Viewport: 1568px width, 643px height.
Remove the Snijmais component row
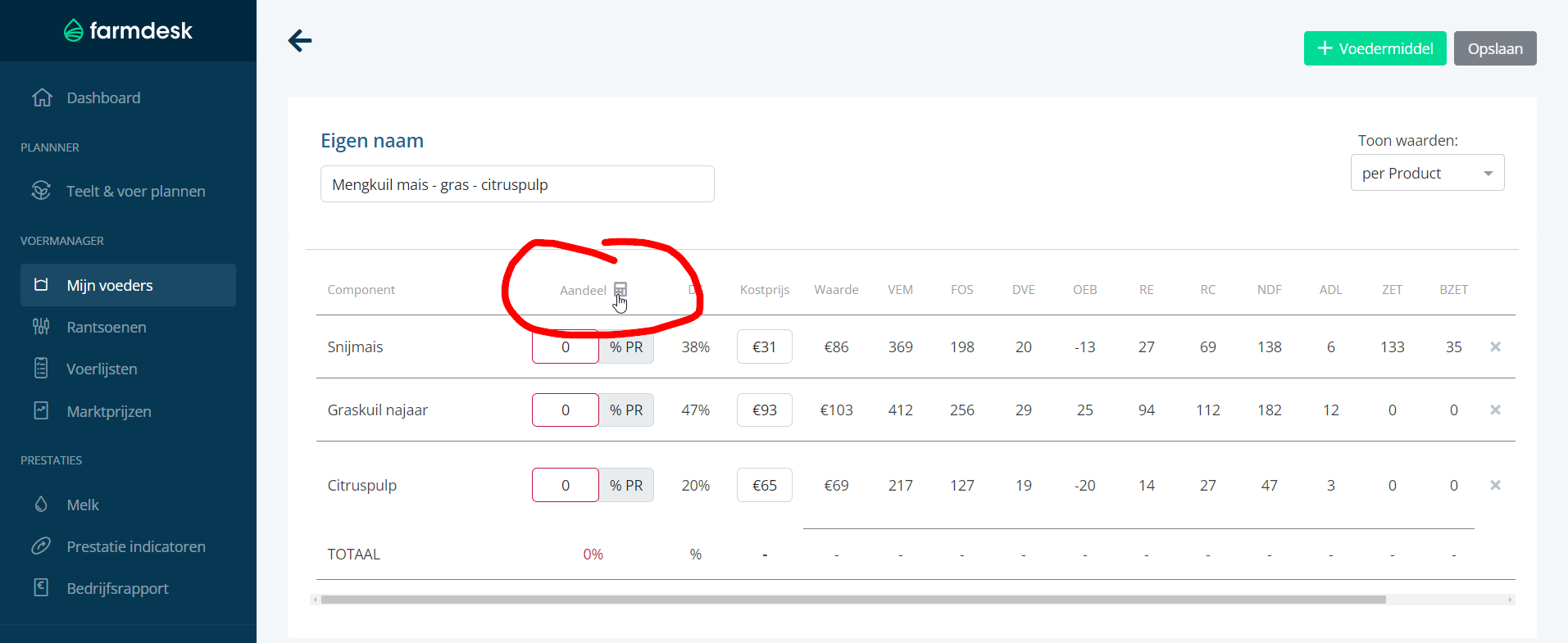tap(1495, 346)
